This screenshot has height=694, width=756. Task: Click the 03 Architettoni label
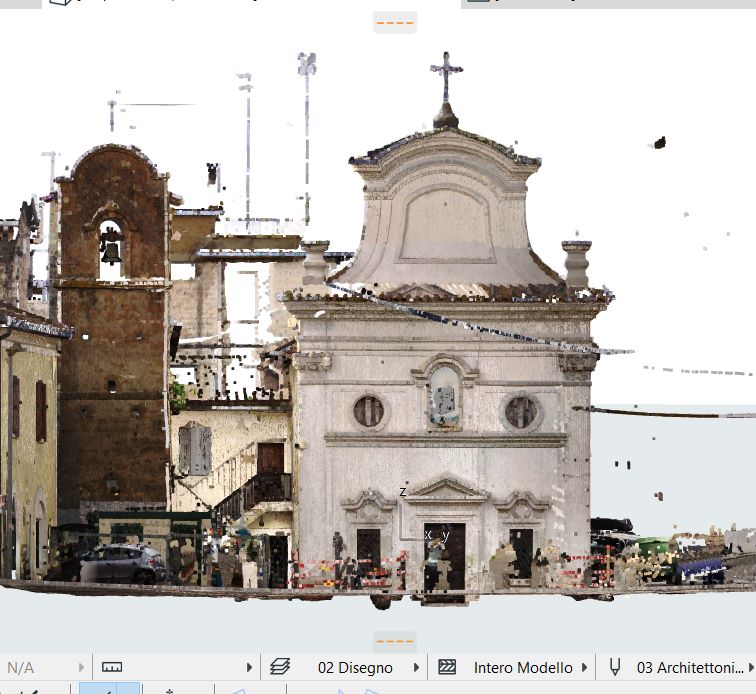[690, 667]
